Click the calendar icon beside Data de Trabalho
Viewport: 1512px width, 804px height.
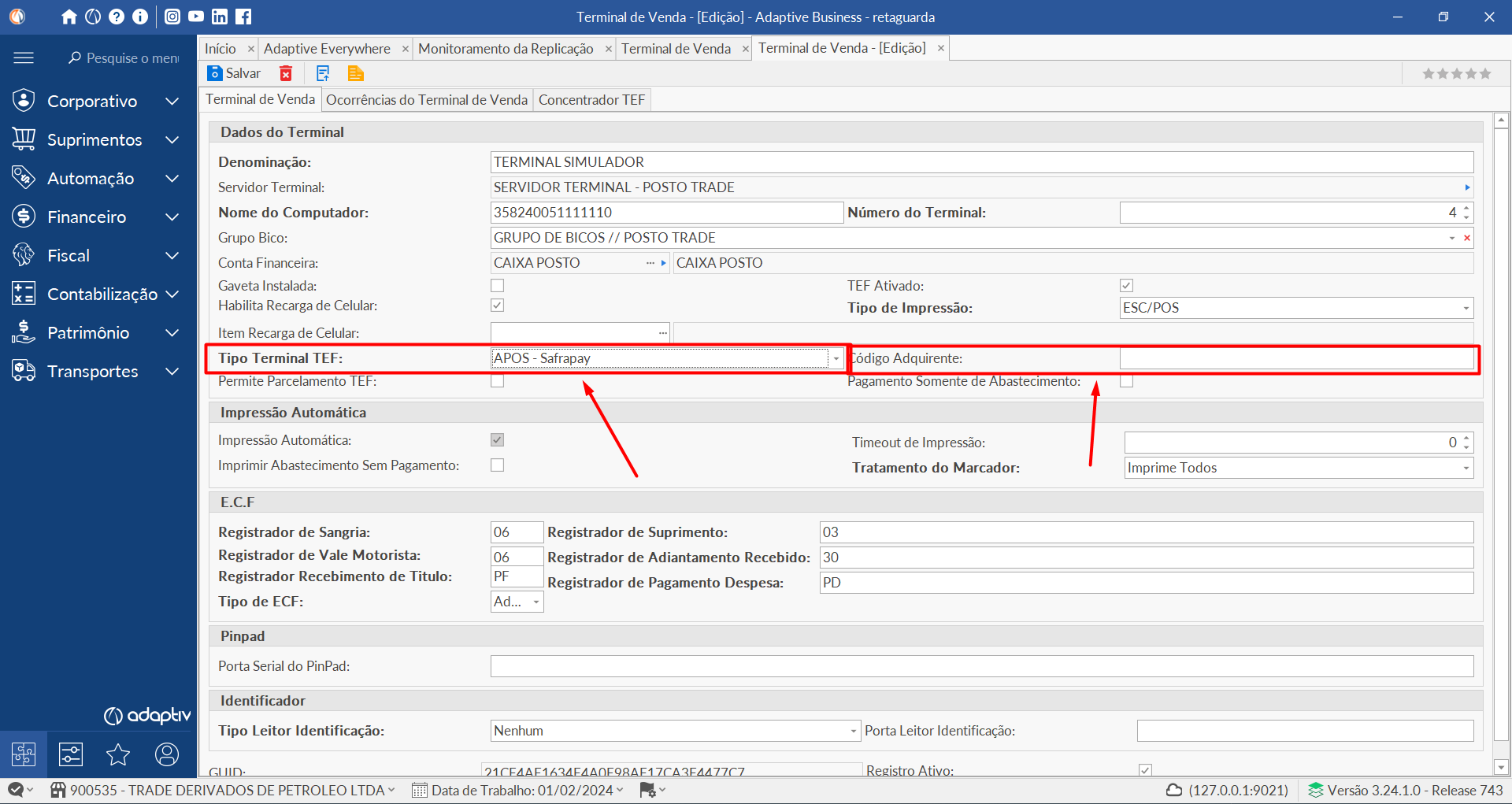click(x=420, y=790)
